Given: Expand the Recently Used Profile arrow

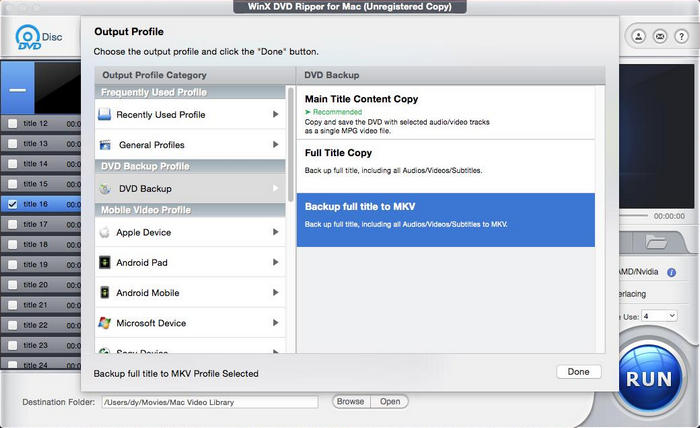Looking at the screenshot, I should pyautogui.click(x=275, y=114).
